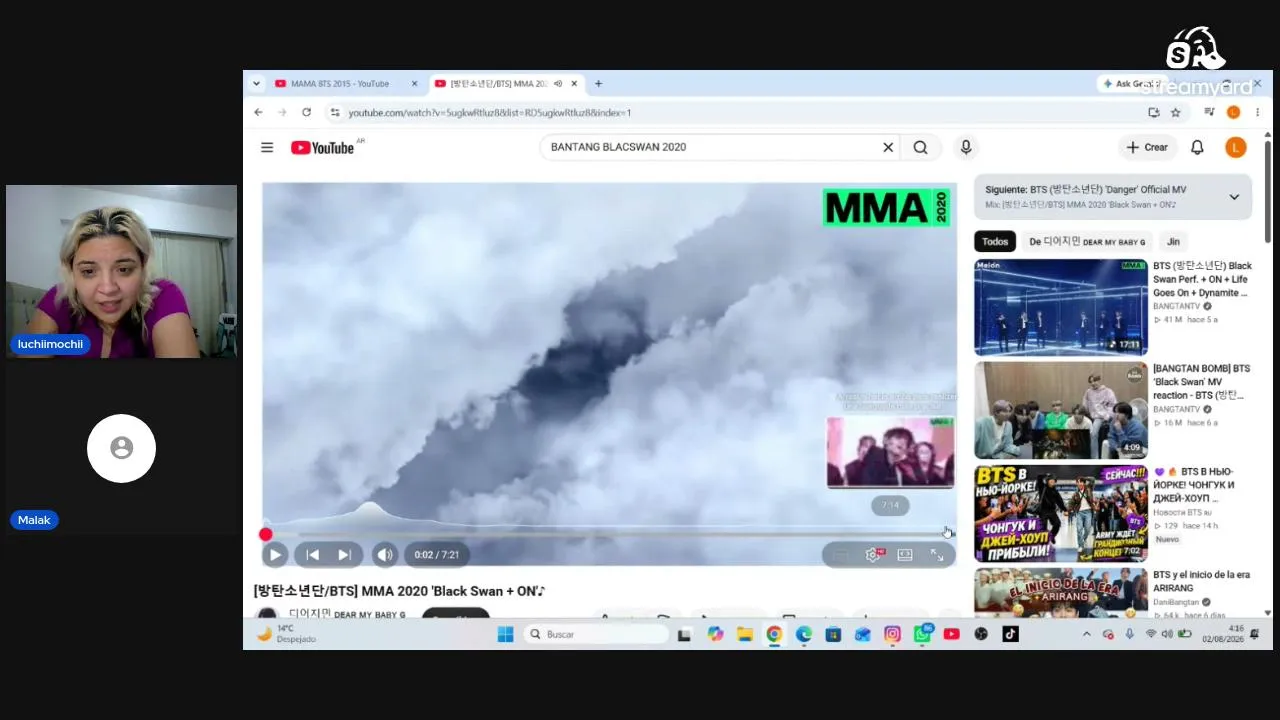
Task: Filter by the DEAR MY BABY G chip
Action: tap(1087, 241)
